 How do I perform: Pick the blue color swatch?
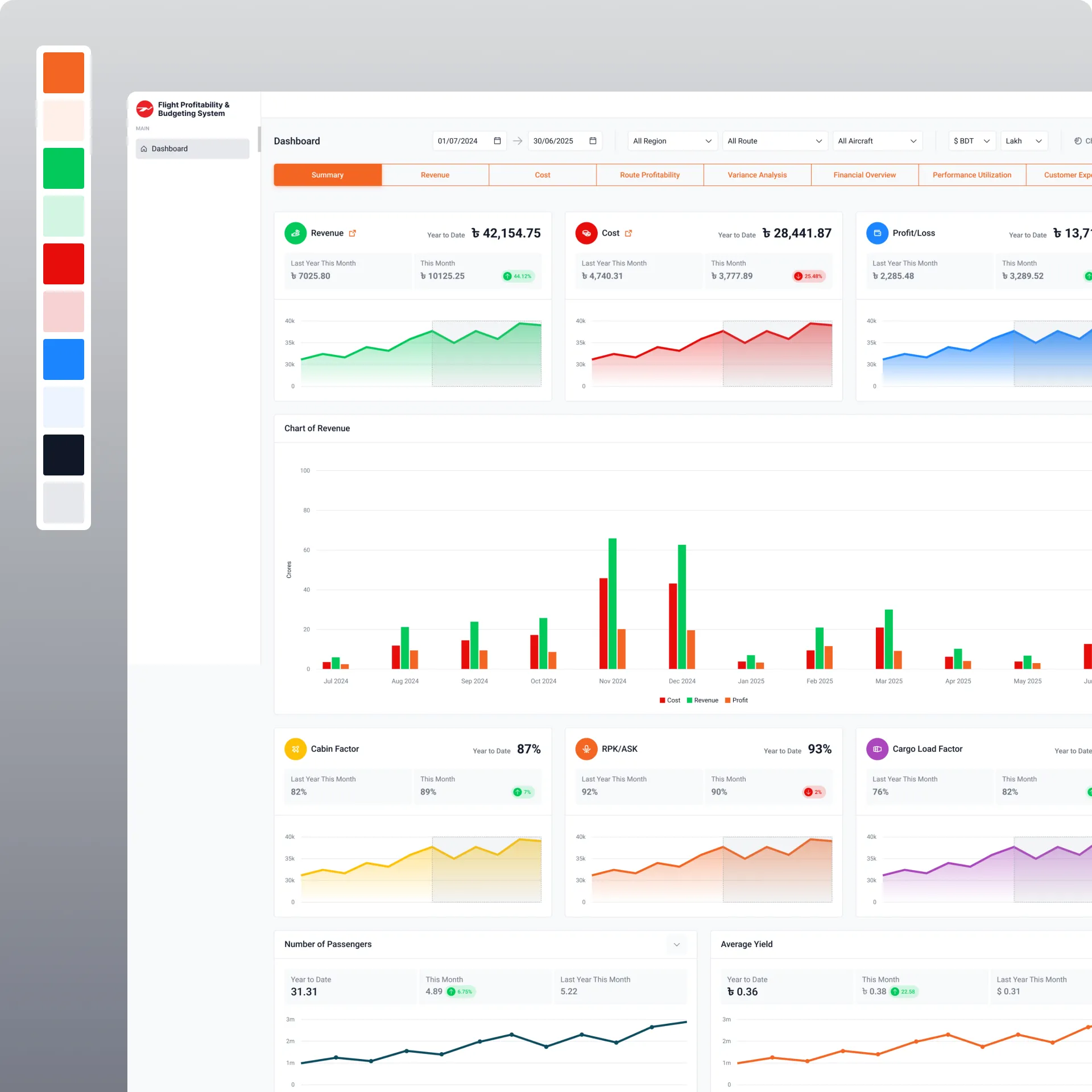click(x=64, y=359)
